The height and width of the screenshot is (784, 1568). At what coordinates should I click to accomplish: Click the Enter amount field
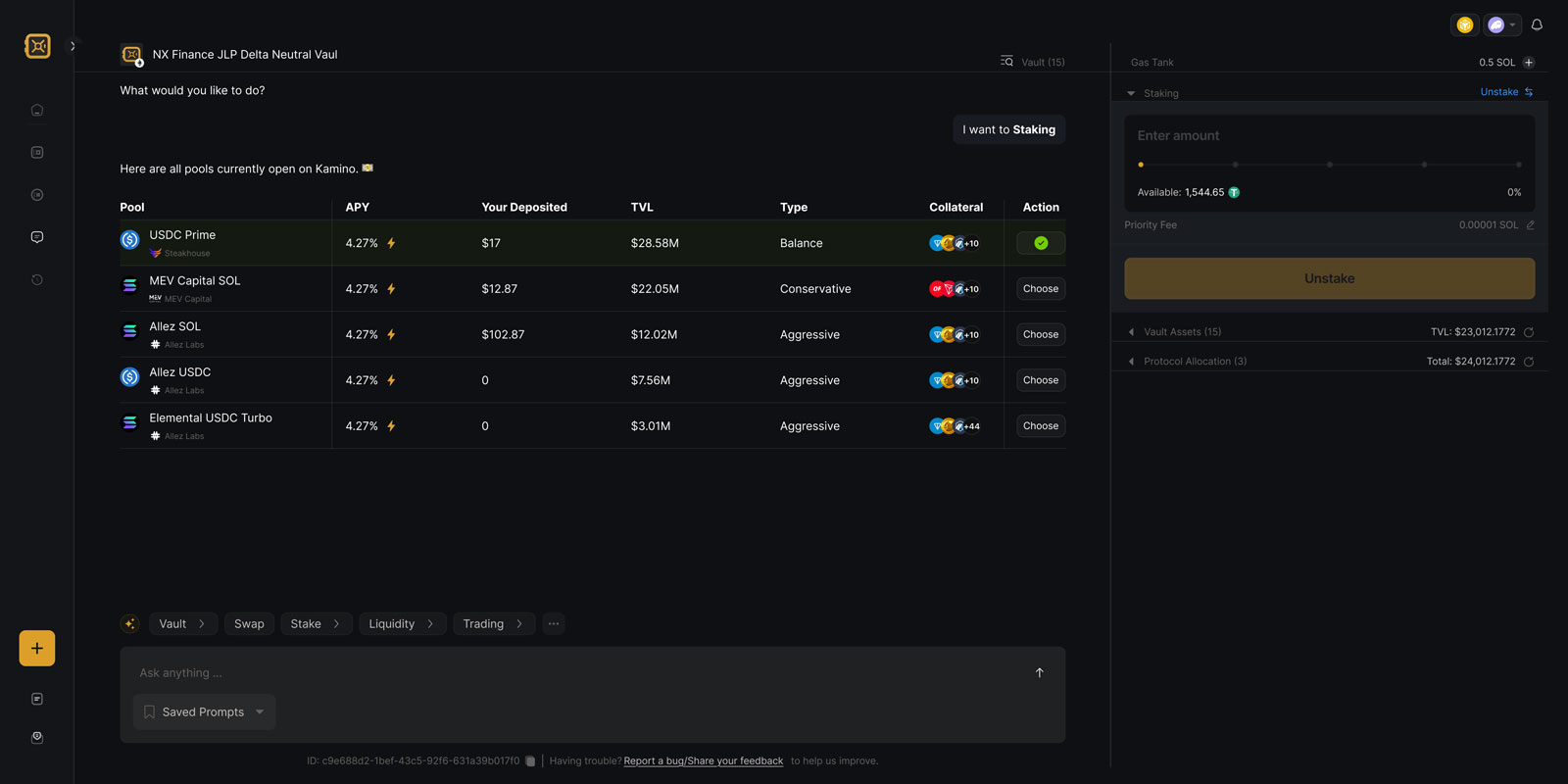point(1329,136)
